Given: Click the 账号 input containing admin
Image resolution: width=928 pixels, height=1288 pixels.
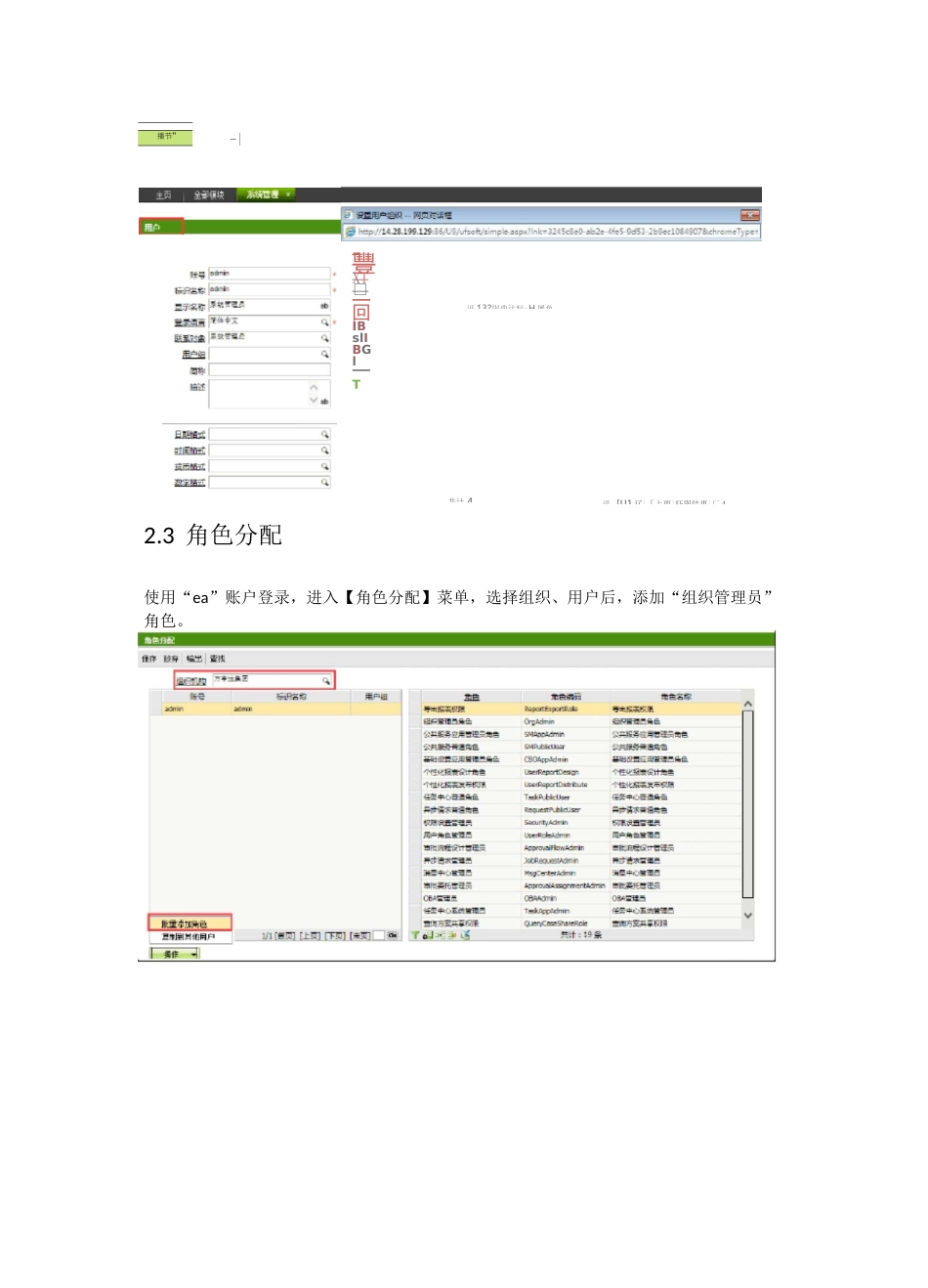Looking at the screenshot, I should [270, 274].
